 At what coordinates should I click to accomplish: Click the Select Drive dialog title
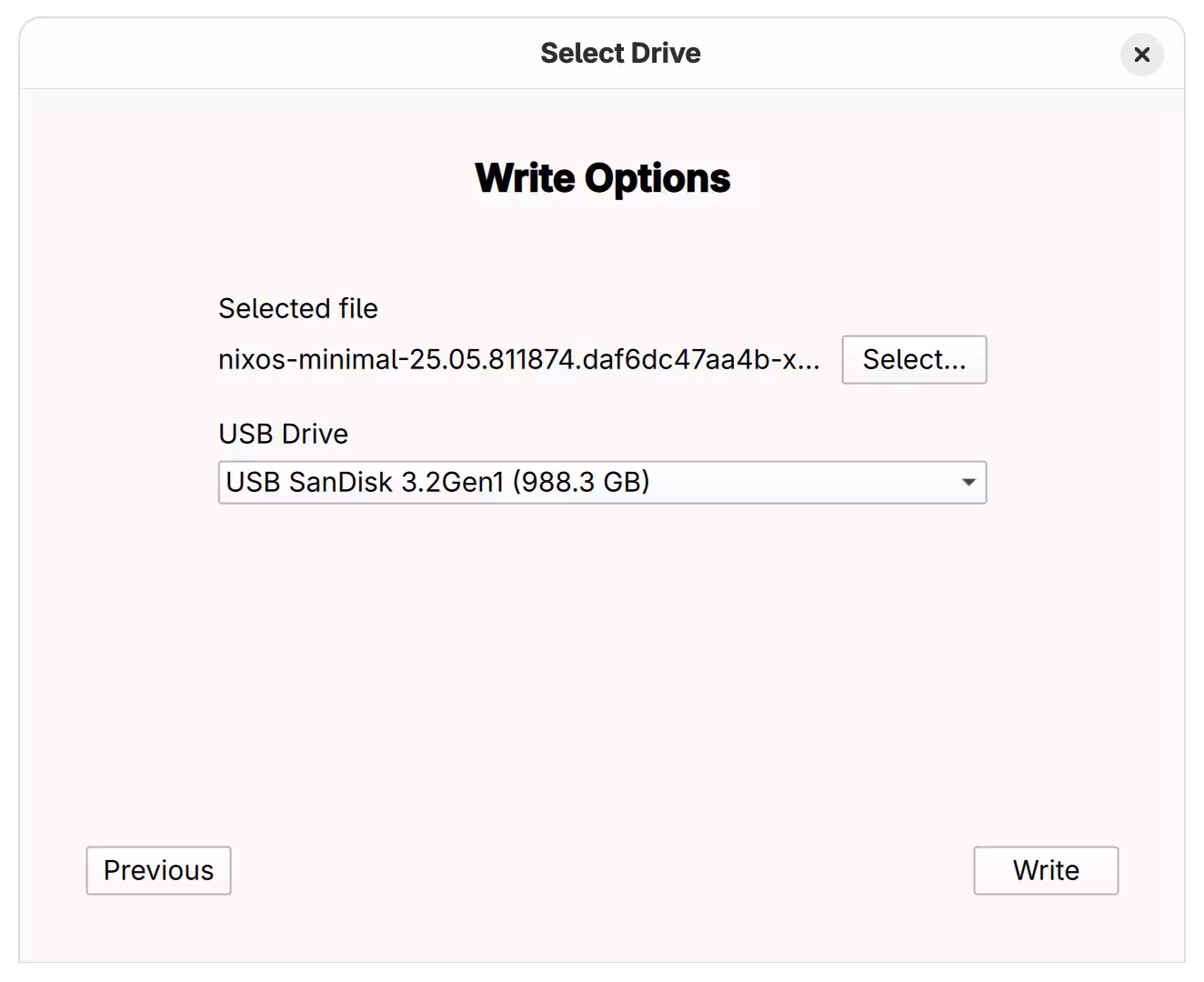click(621, 53)
